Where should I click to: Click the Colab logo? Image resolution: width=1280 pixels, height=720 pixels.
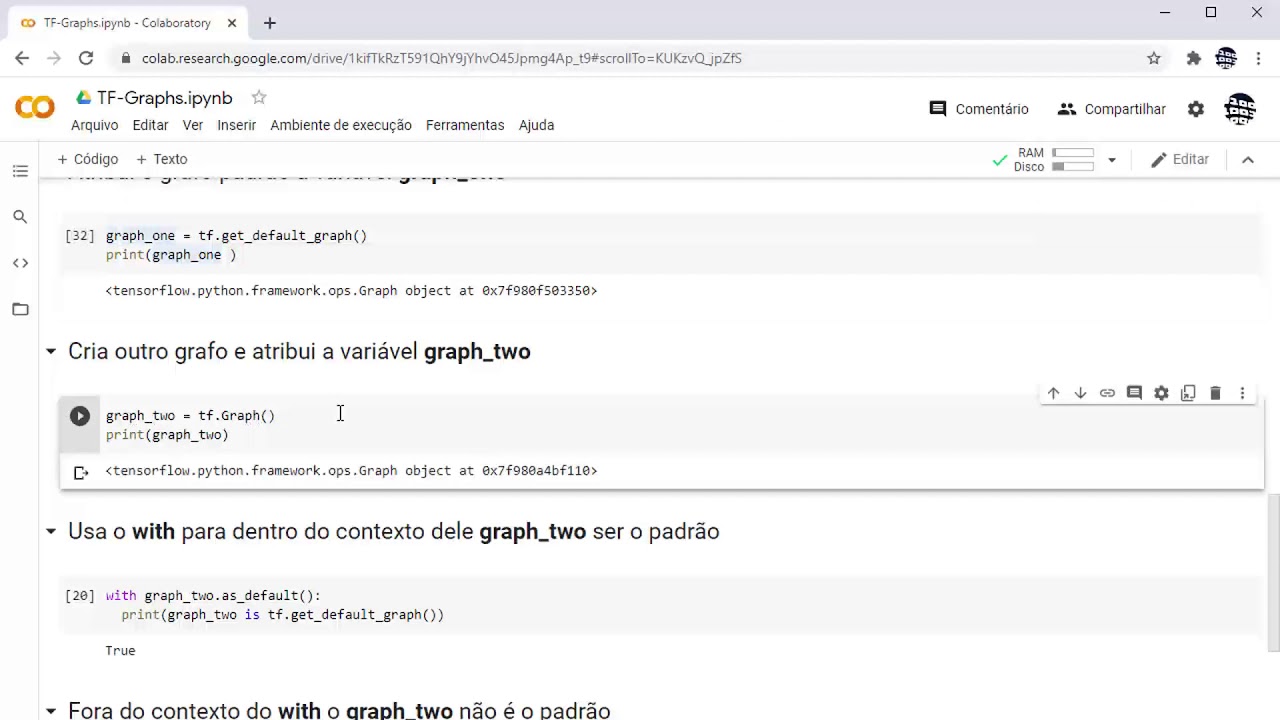(x=35, y=107)
